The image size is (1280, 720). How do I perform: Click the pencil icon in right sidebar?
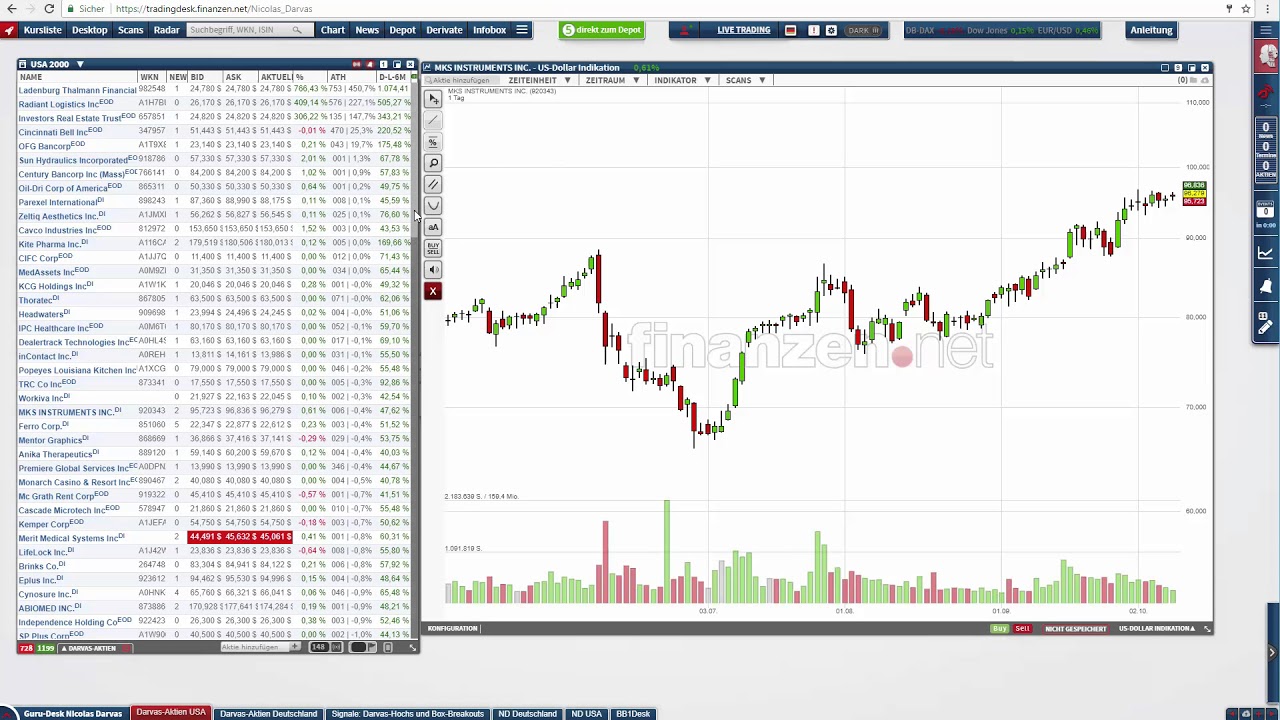1265,327
